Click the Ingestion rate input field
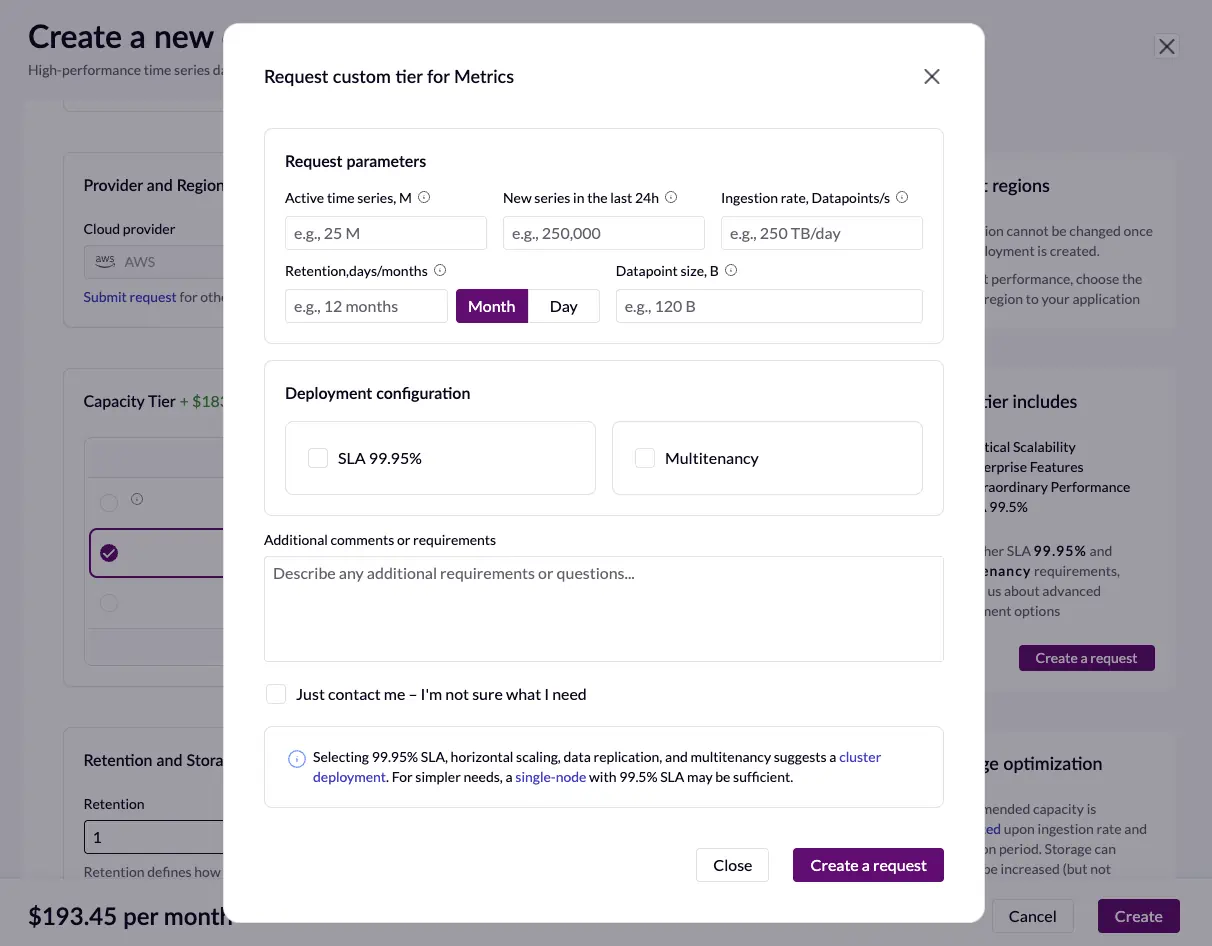Image resolution: width=1212 pixels, height=946 pixels. [821, 234]
